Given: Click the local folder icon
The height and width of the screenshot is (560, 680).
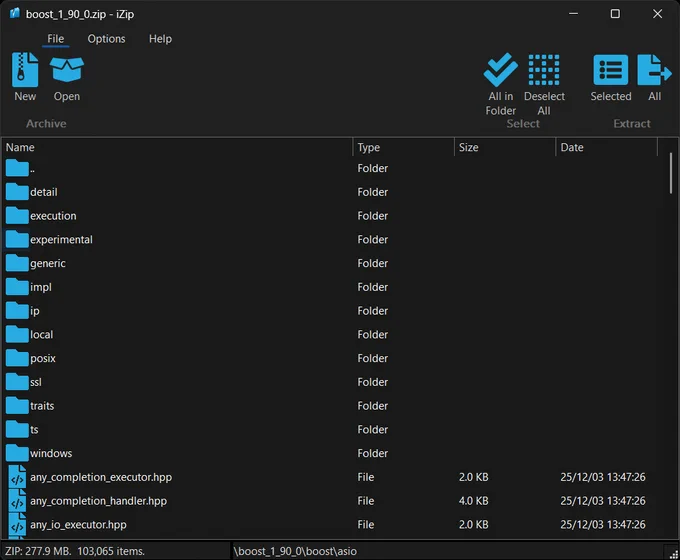Looking at the screenshot, I should click(17, 334).
